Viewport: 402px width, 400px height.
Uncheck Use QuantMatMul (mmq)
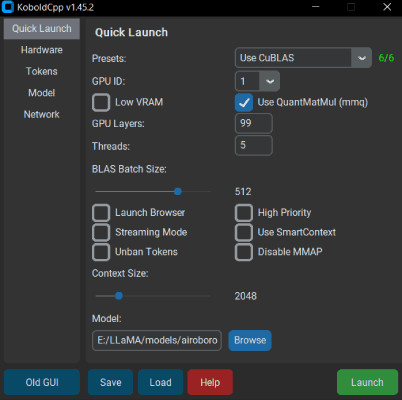244,102
